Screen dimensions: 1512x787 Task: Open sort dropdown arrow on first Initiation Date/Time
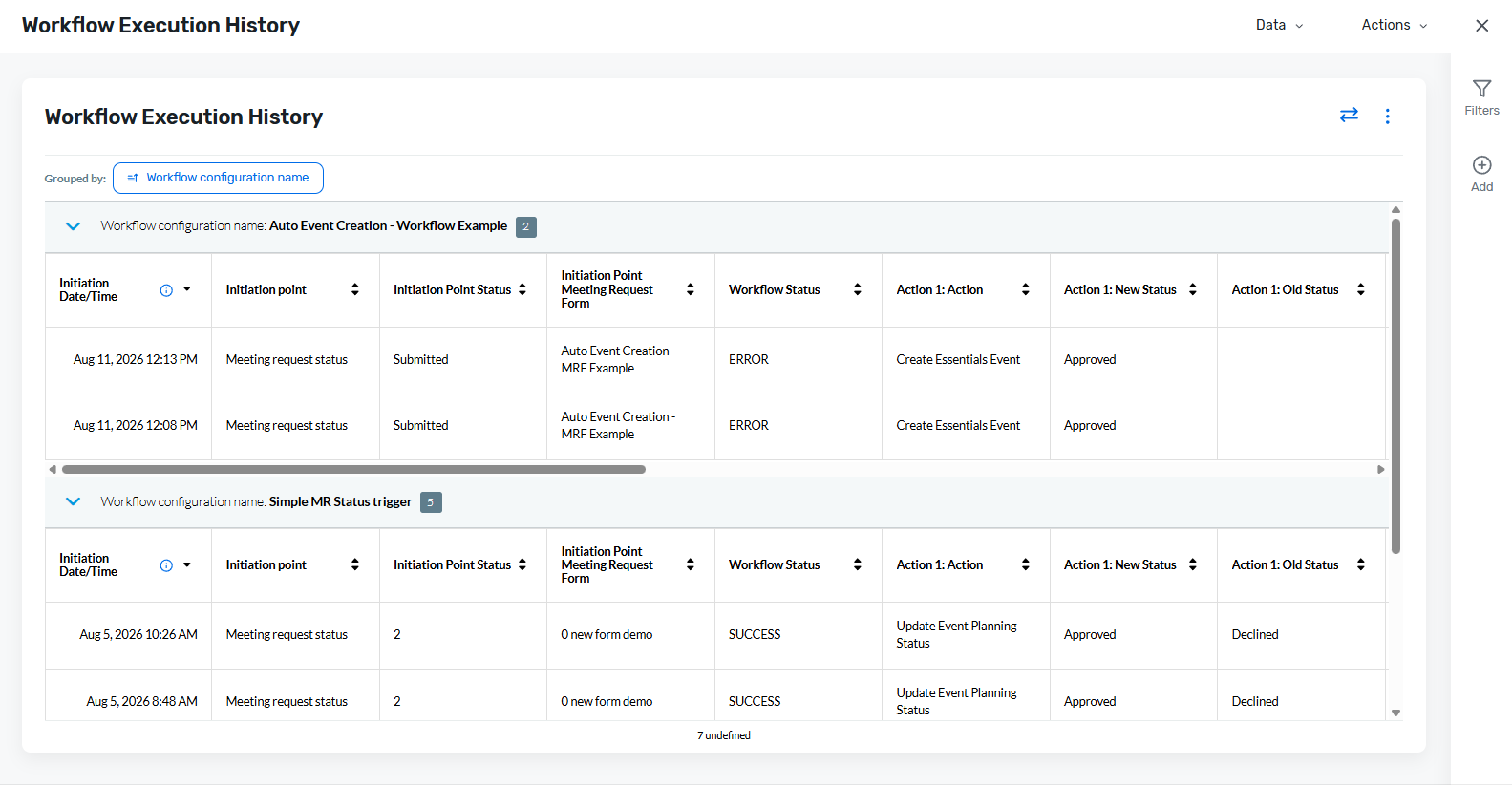tap(187, 289)
